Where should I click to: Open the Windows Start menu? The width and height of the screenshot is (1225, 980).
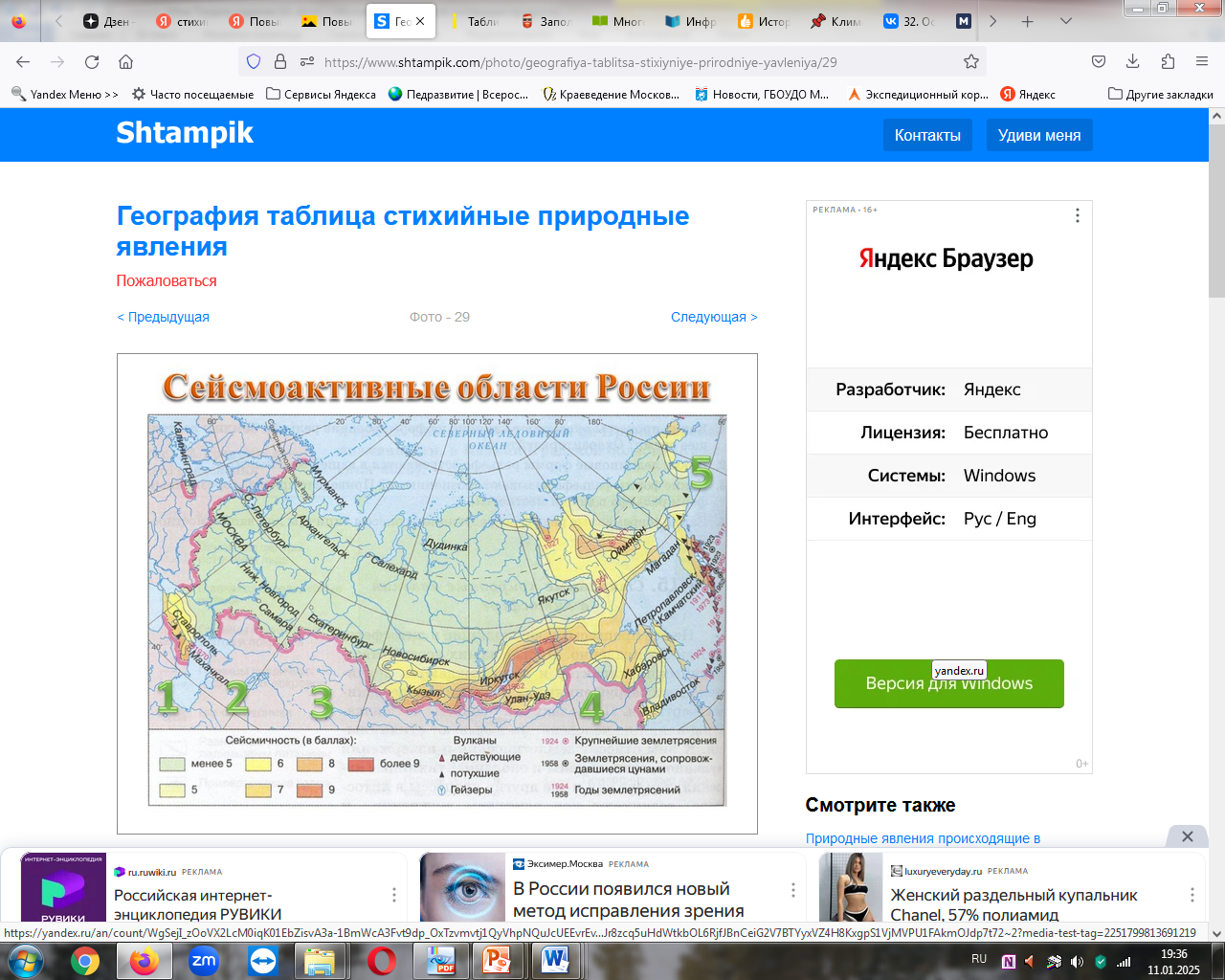pyautogui.click(x=25, y=960)
